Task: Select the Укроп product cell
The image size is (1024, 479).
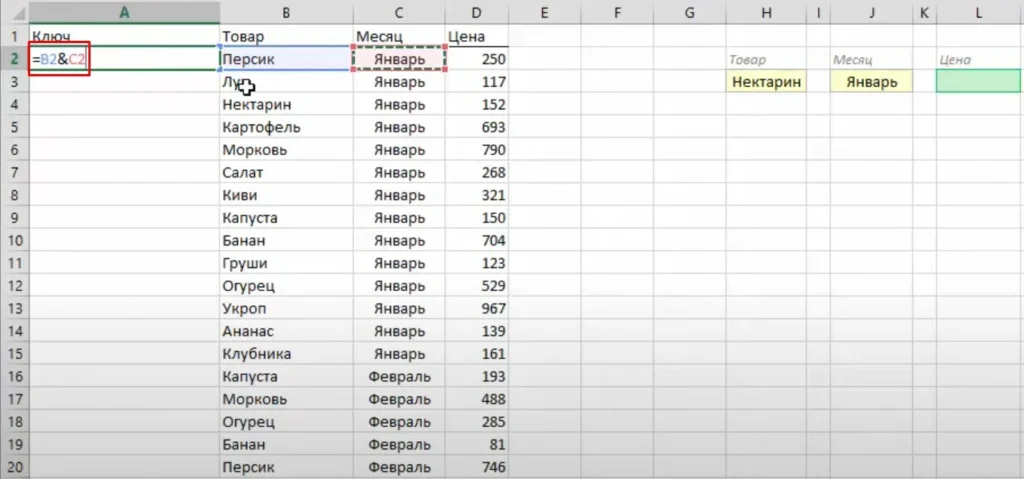Action: tap(285, 308)
